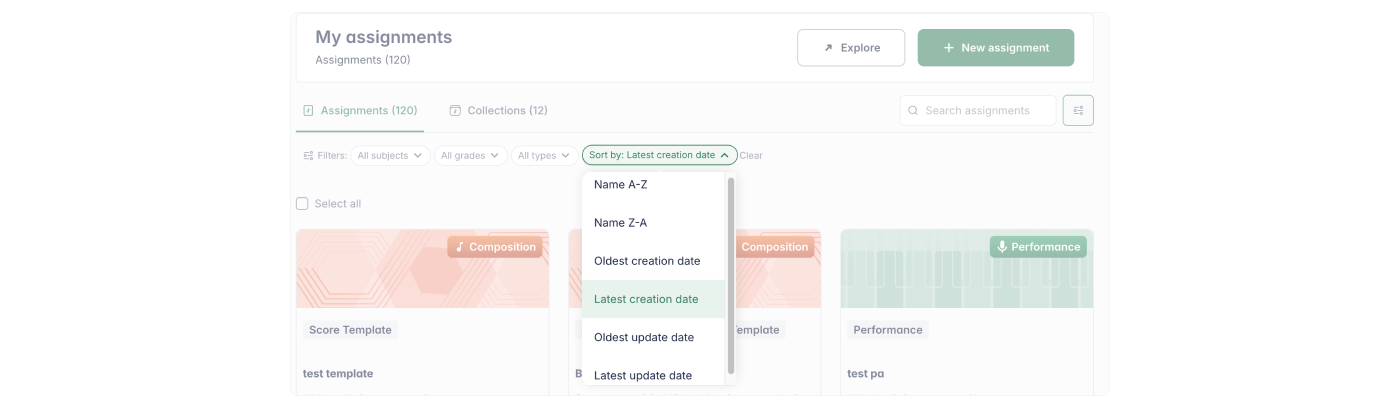Click the All subjects chevron
The image size is (1400, 406).
[419, 156]
